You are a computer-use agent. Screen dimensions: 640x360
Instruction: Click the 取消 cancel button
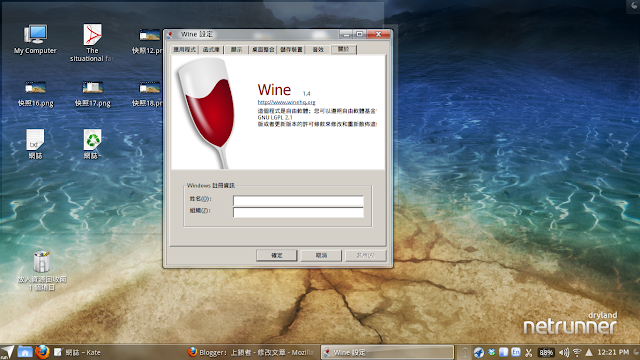click(321, 256)
